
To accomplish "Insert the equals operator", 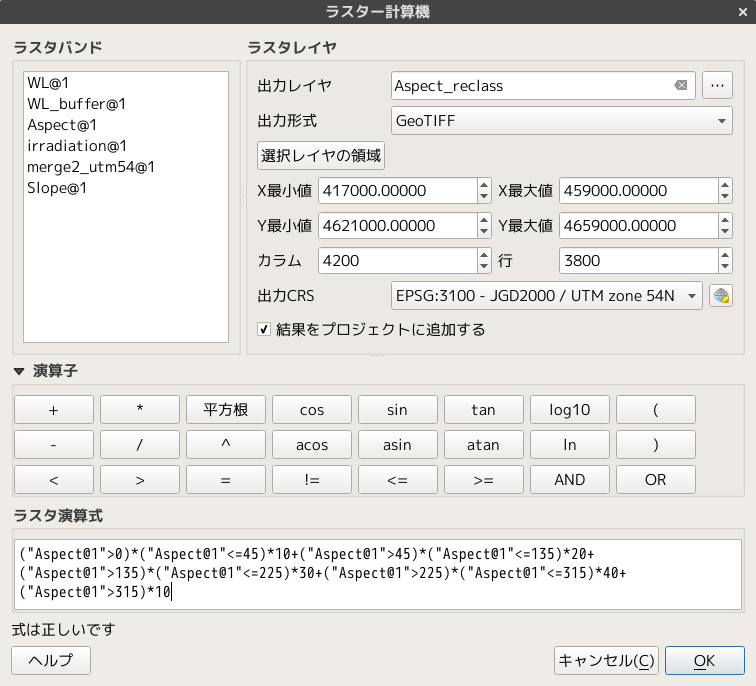I will (226, 480).
